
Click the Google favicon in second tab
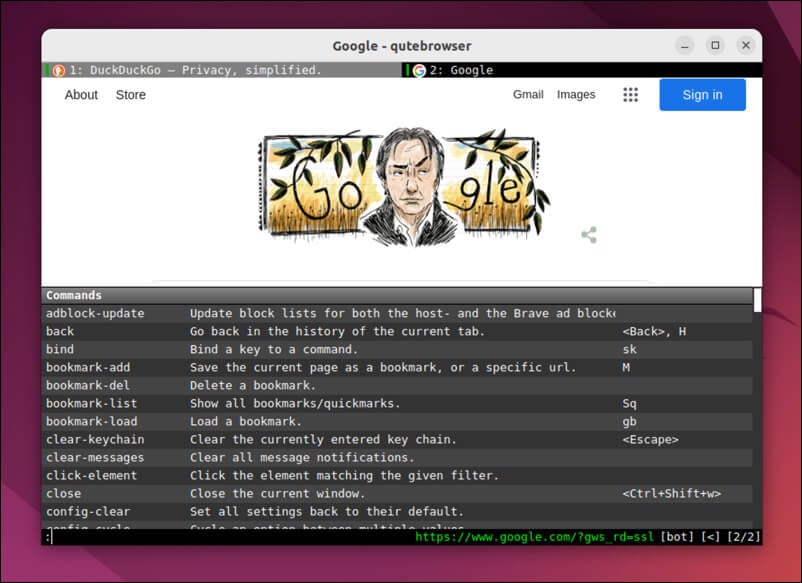(419, 70)
